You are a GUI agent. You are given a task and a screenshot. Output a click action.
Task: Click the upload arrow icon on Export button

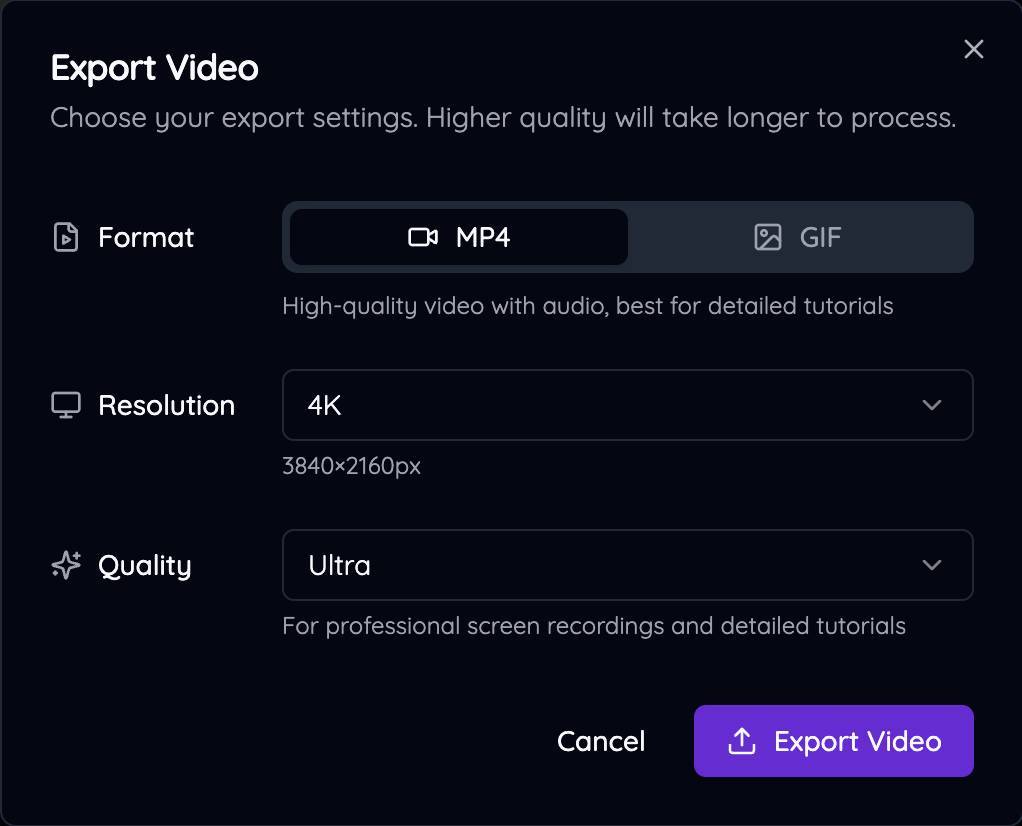[741, 741]
